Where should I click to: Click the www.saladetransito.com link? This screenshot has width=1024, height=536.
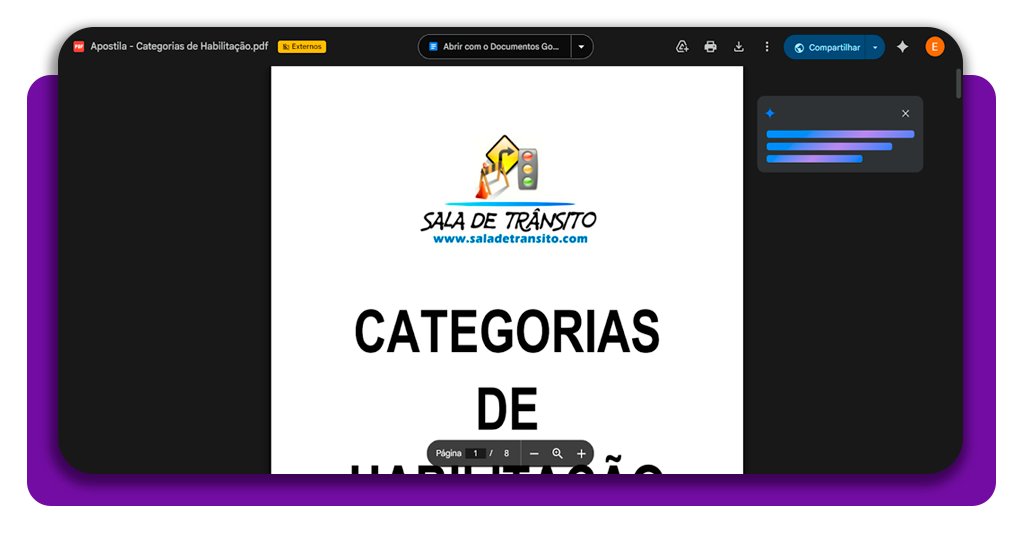pos(509,239)
